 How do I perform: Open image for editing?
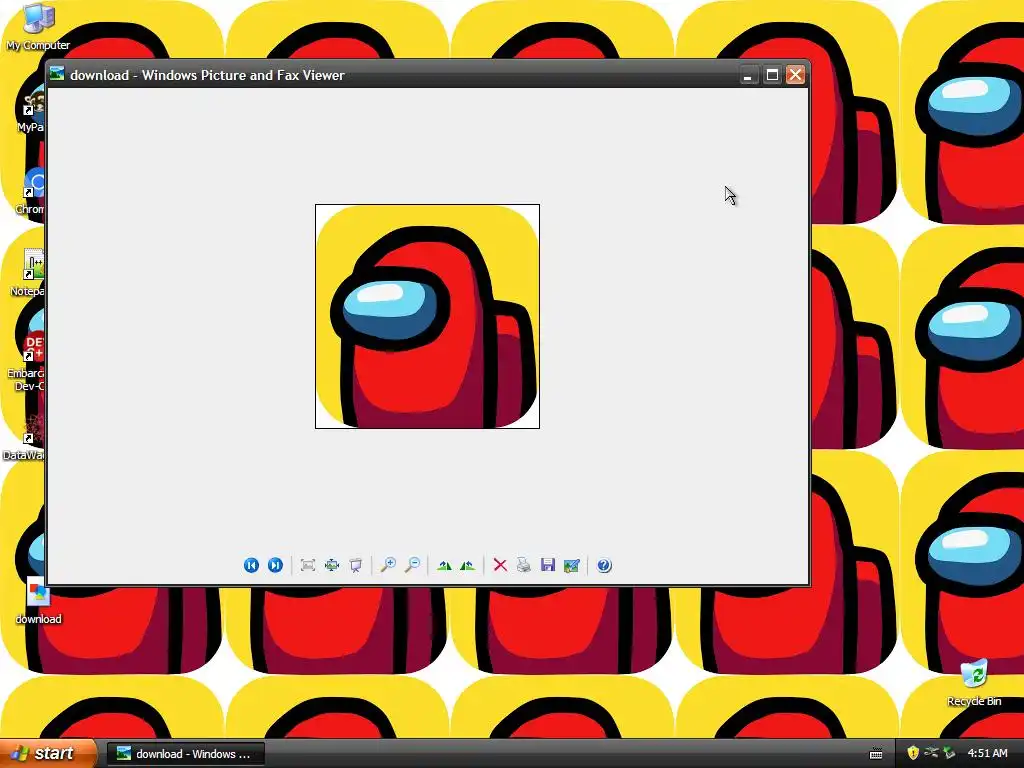click(571, 566)
